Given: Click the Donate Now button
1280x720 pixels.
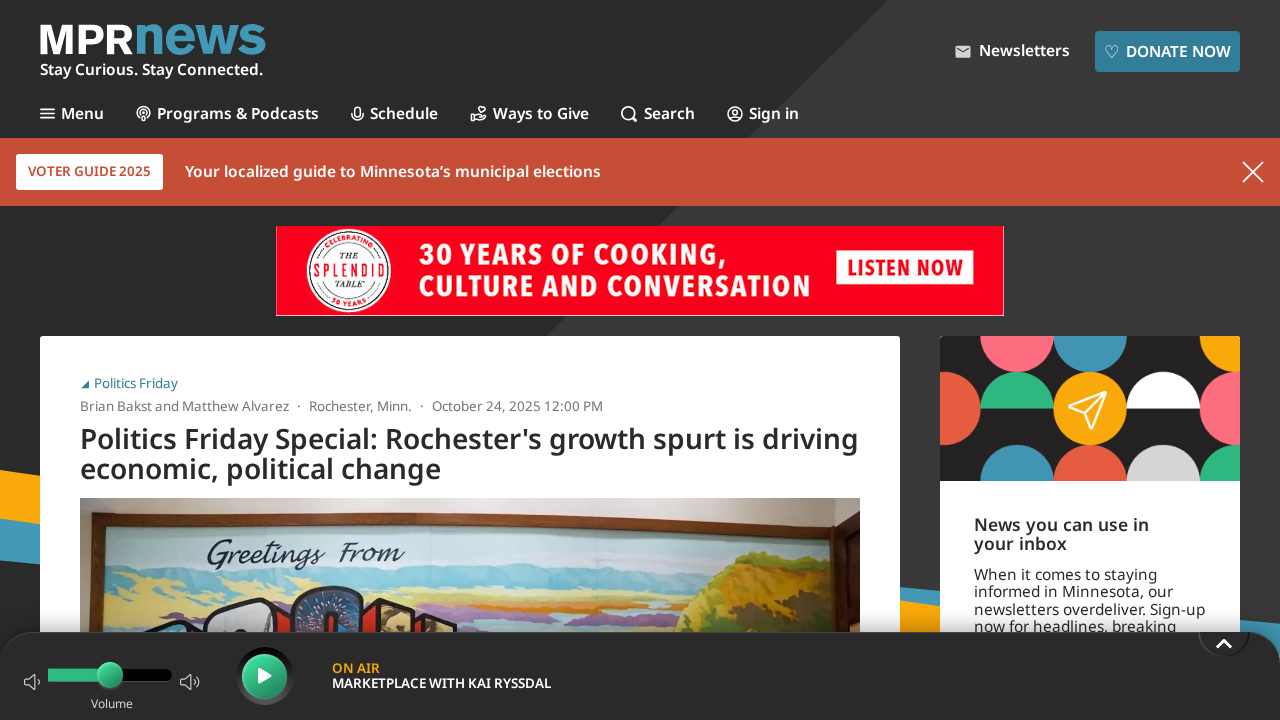Looking at the screenshot, I should pos(1167,51).
